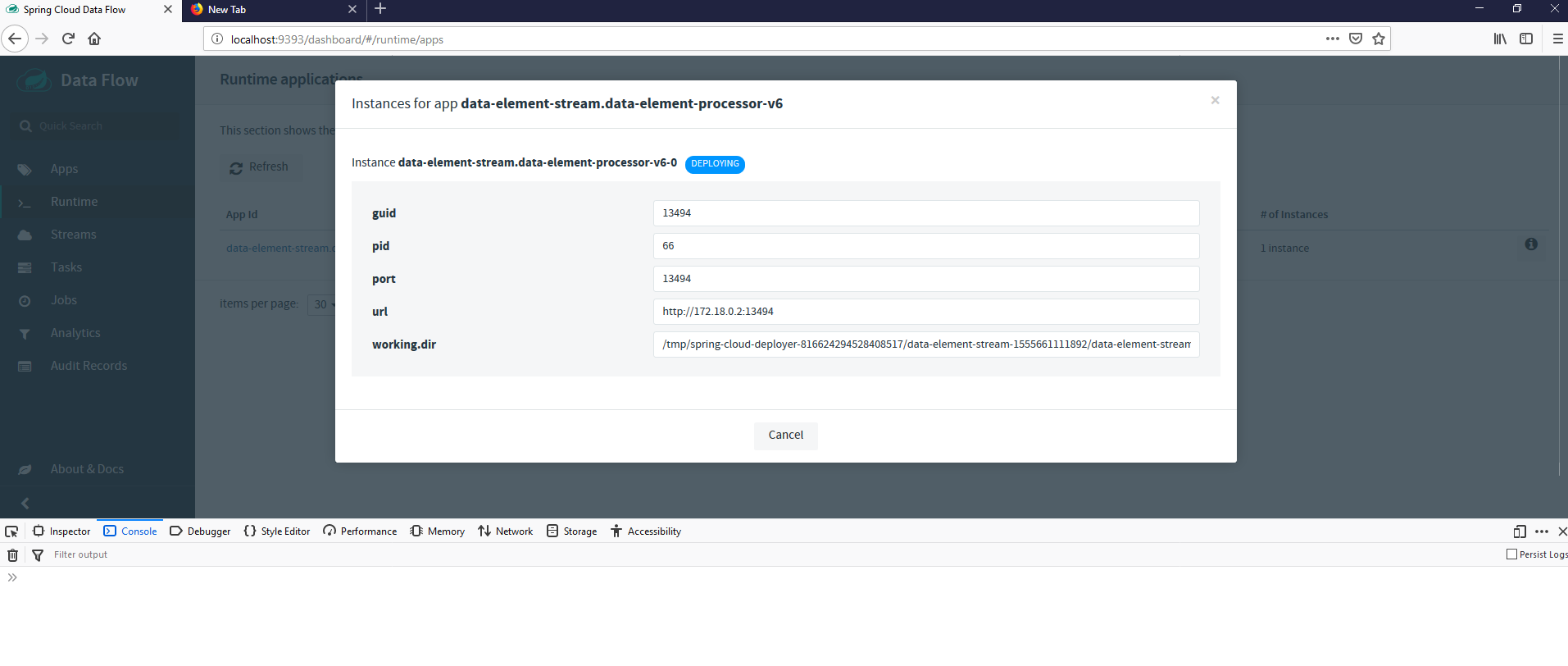Save page to Pocket
This screenshot has height=666, width=1568.
[x=1356, y=39]
